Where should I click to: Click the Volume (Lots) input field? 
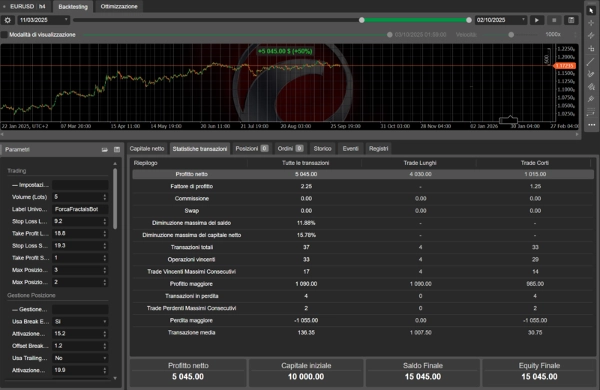click(77, 197)
